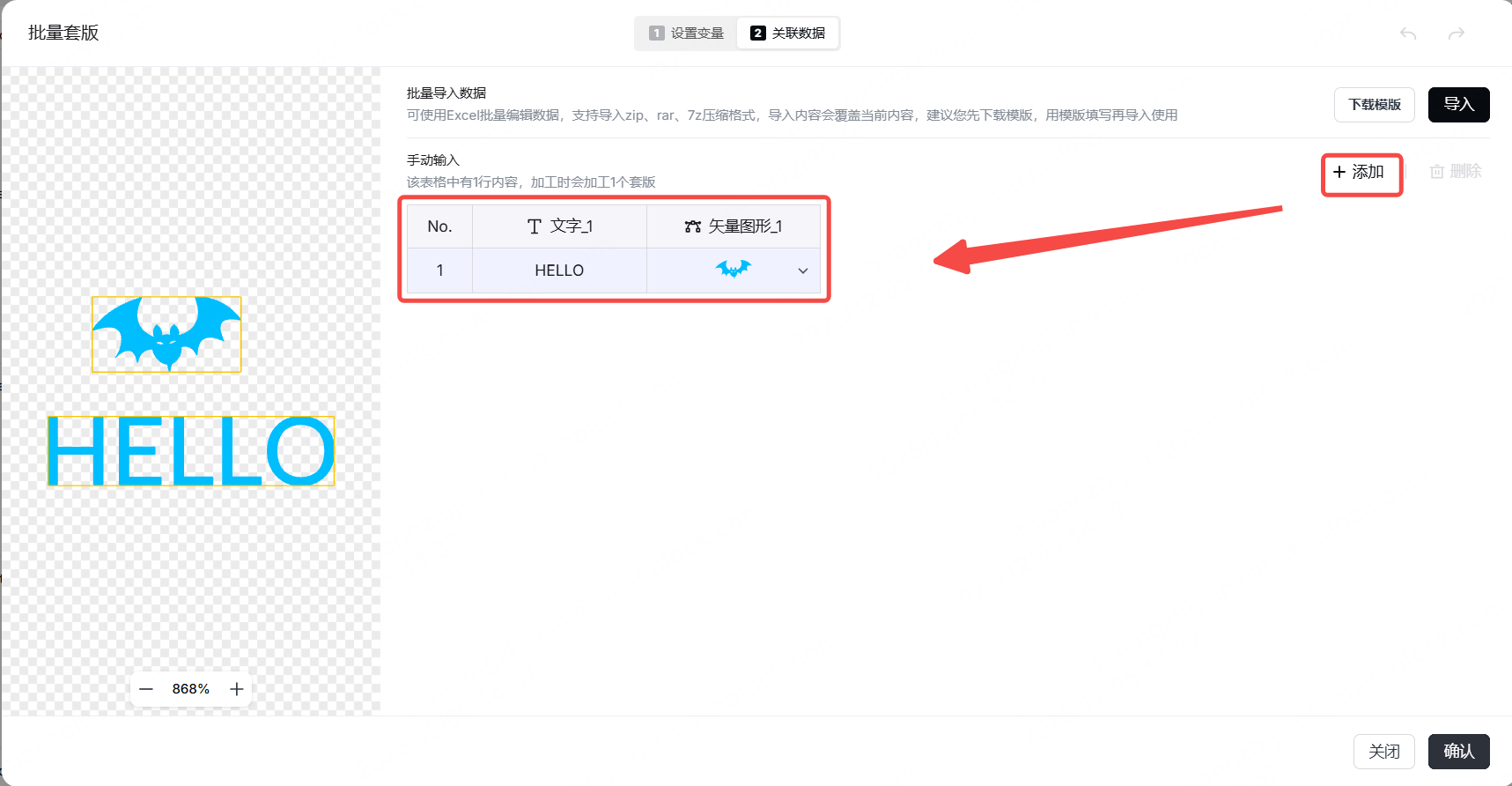
Task: Zoom in with the plus icon
Action: coord(236,689)
